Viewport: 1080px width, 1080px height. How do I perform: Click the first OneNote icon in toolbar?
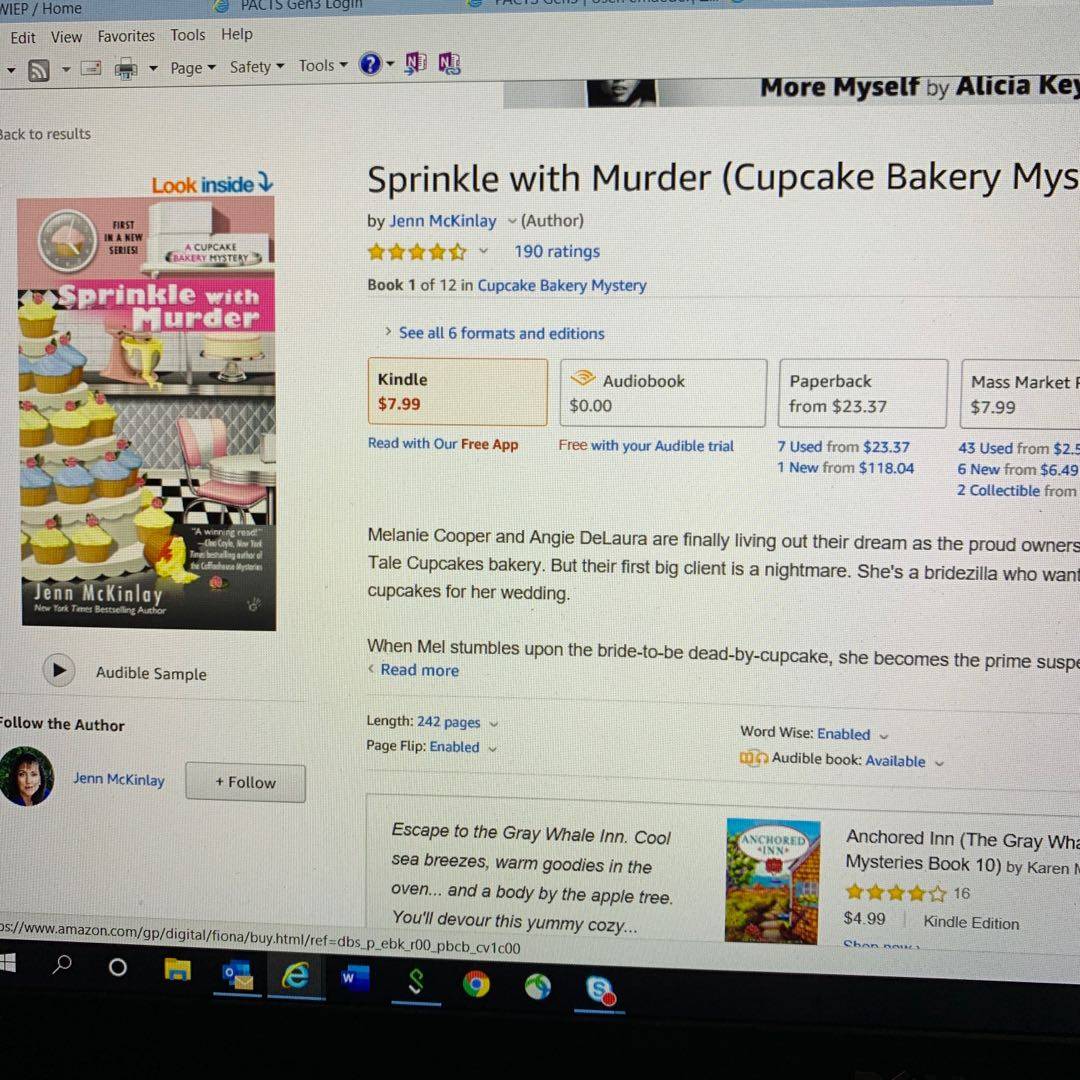coord(415,64)
